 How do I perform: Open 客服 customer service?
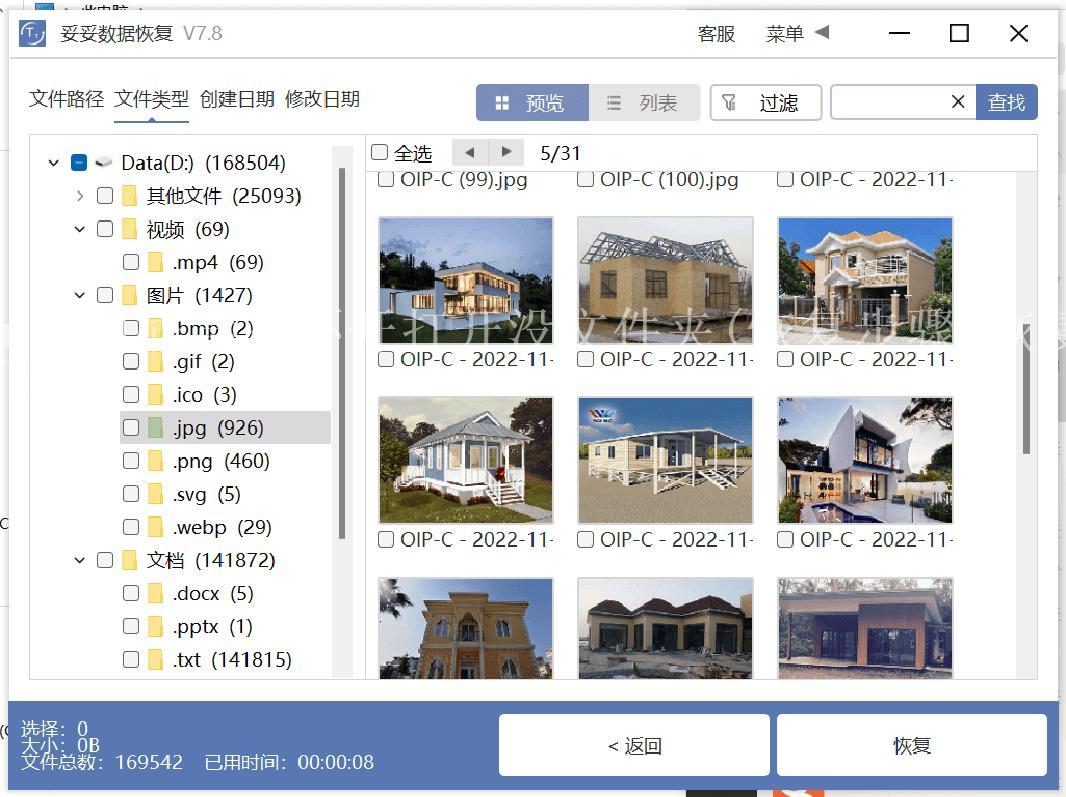coord(716,33)
